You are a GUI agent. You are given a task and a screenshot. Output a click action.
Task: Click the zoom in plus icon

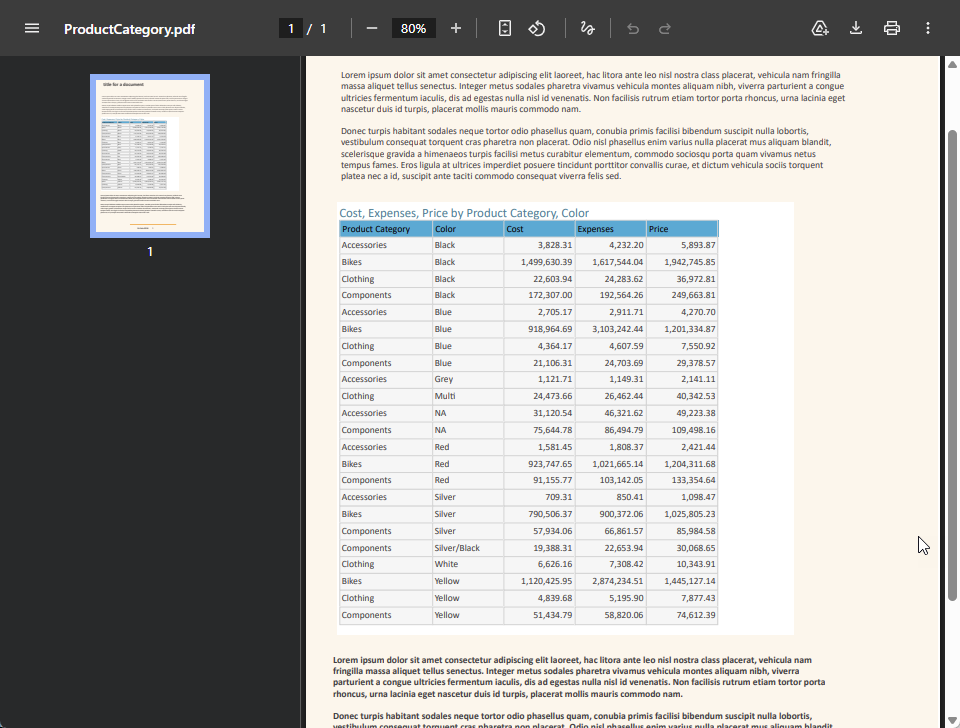tap(456, 28)
